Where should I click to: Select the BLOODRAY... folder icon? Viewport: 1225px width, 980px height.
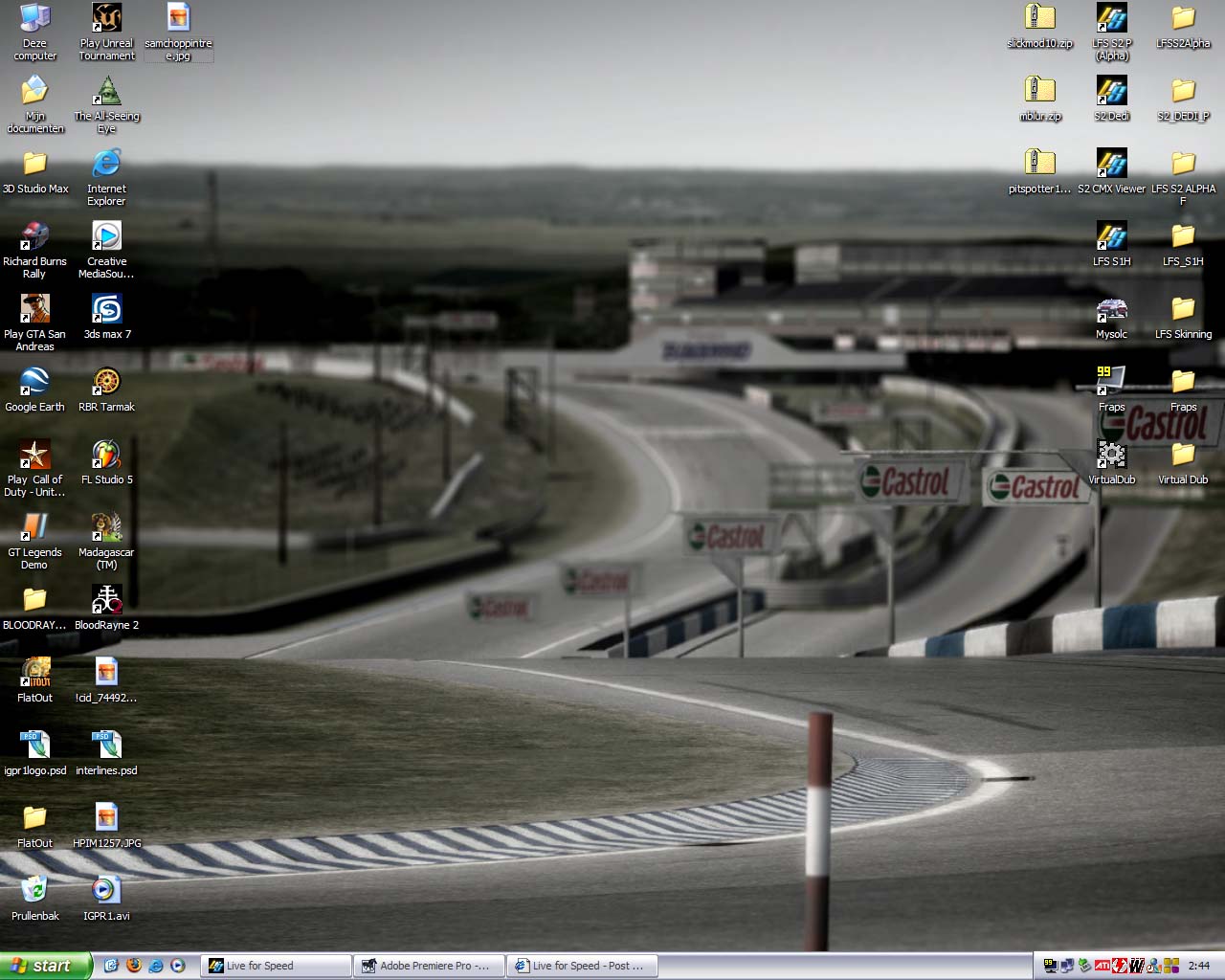[34, 608]
